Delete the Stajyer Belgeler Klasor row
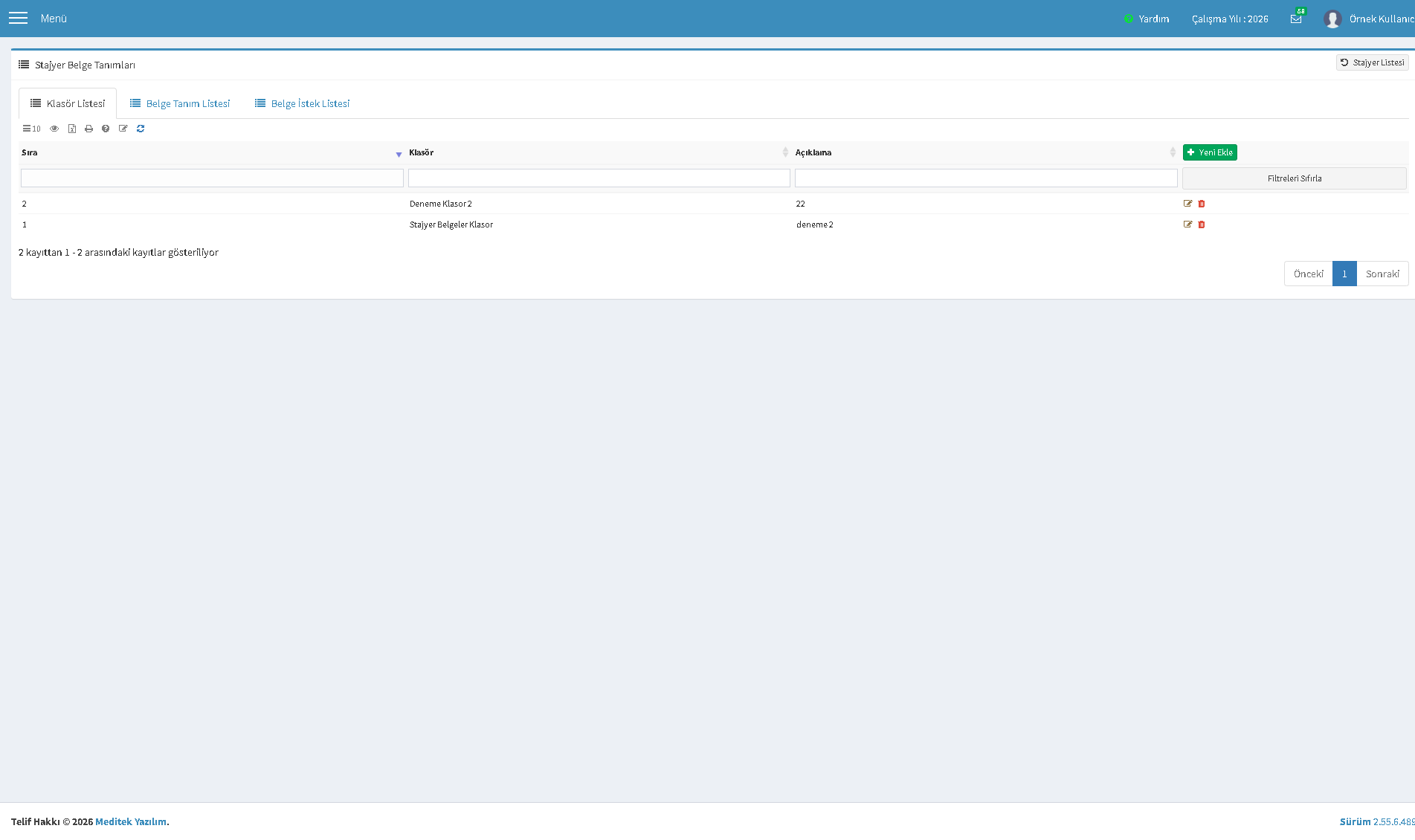Image resolution: width=1415 pixels, height=840 pixels. coord(1202,224)
